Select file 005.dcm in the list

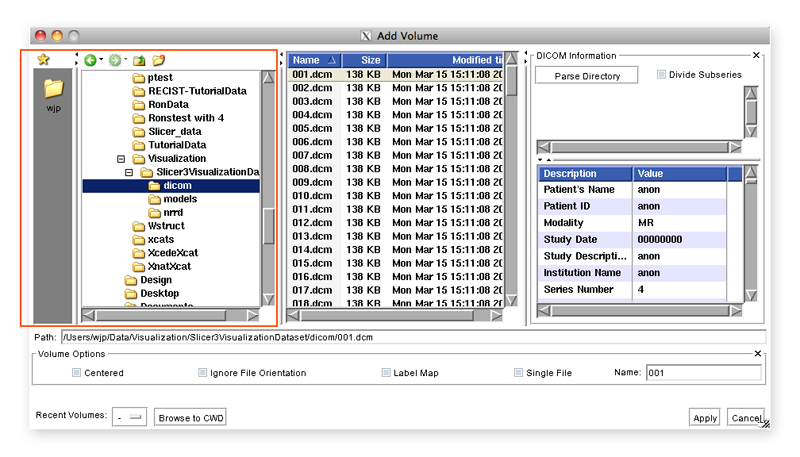click(x=311, y=128)
